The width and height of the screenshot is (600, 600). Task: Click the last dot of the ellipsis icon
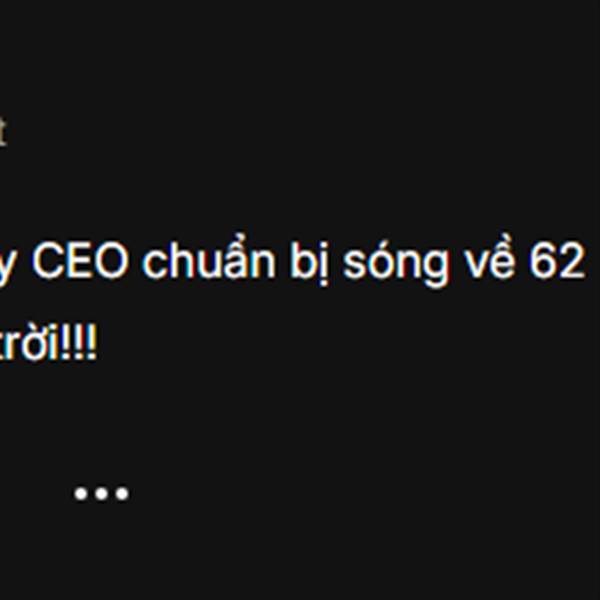122,493
